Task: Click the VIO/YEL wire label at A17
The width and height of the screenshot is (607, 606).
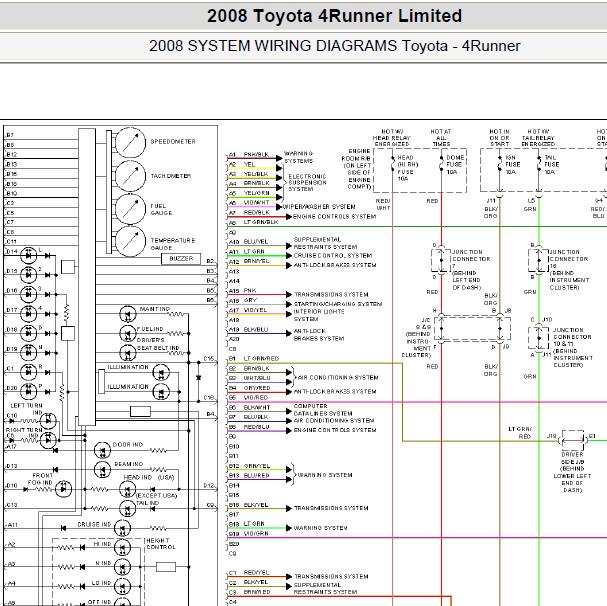Action: (255, 310)
